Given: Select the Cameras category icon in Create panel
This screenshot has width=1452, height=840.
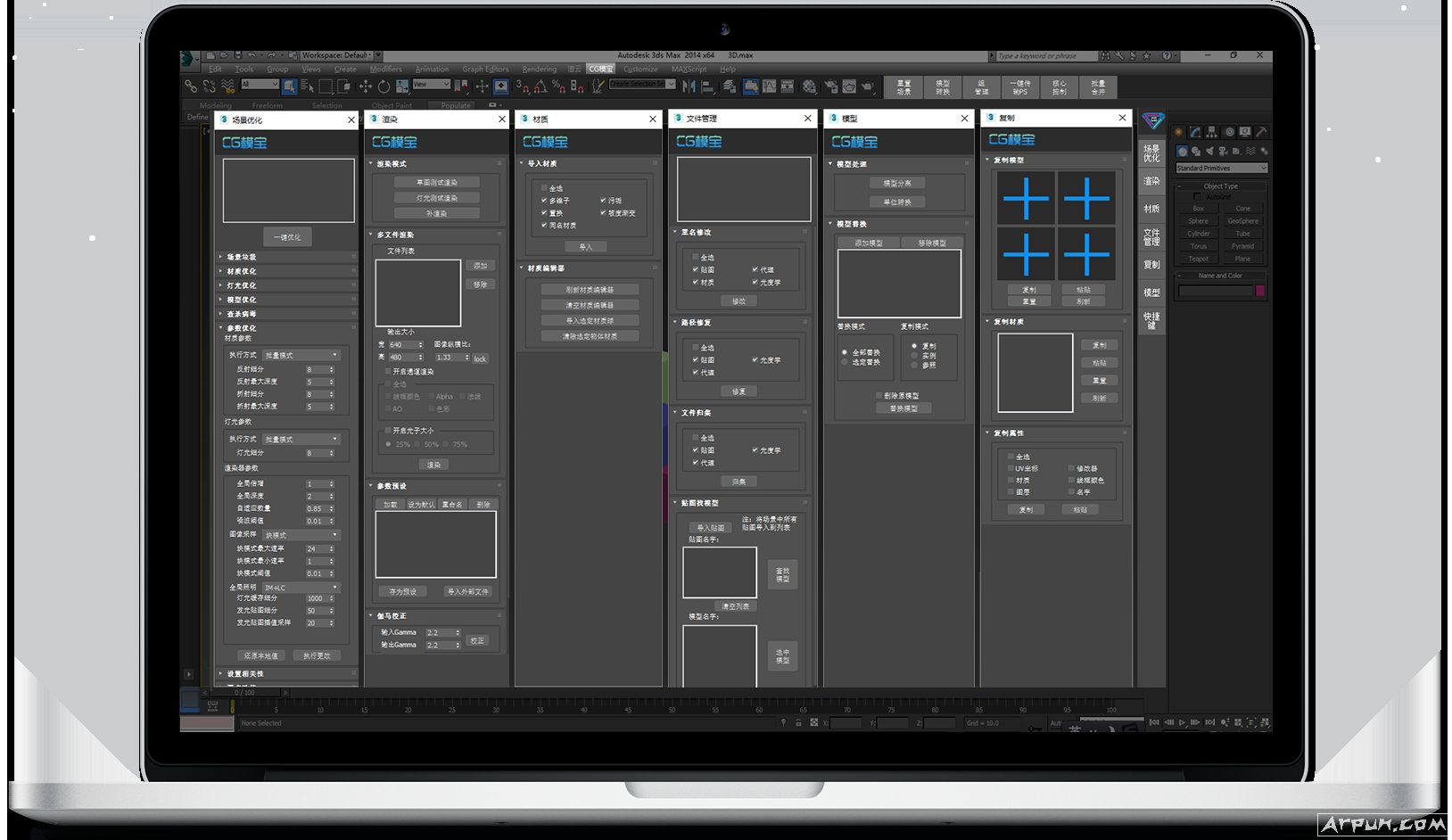Looking at the screenshot, I should [x=1223, y=151].
